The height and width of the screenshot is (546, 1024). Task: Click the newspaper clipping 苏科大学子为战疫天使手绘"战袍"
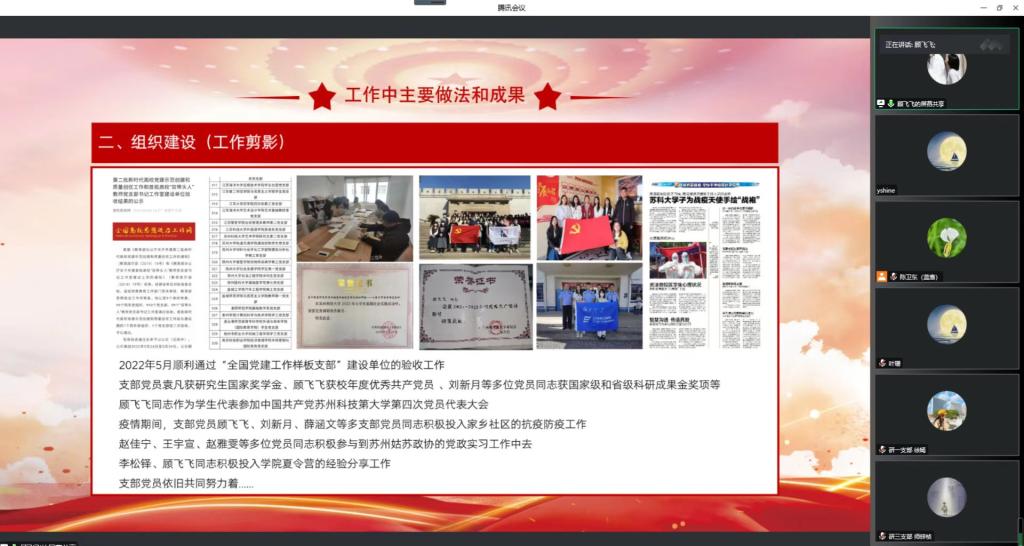click(707, 263)
